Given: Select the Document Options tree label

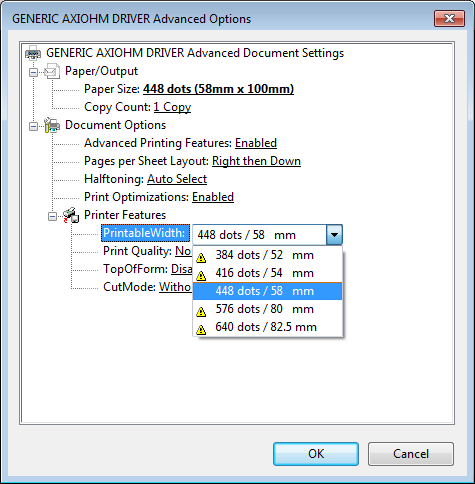Looking at the screenshot, I should pos(115,125).
